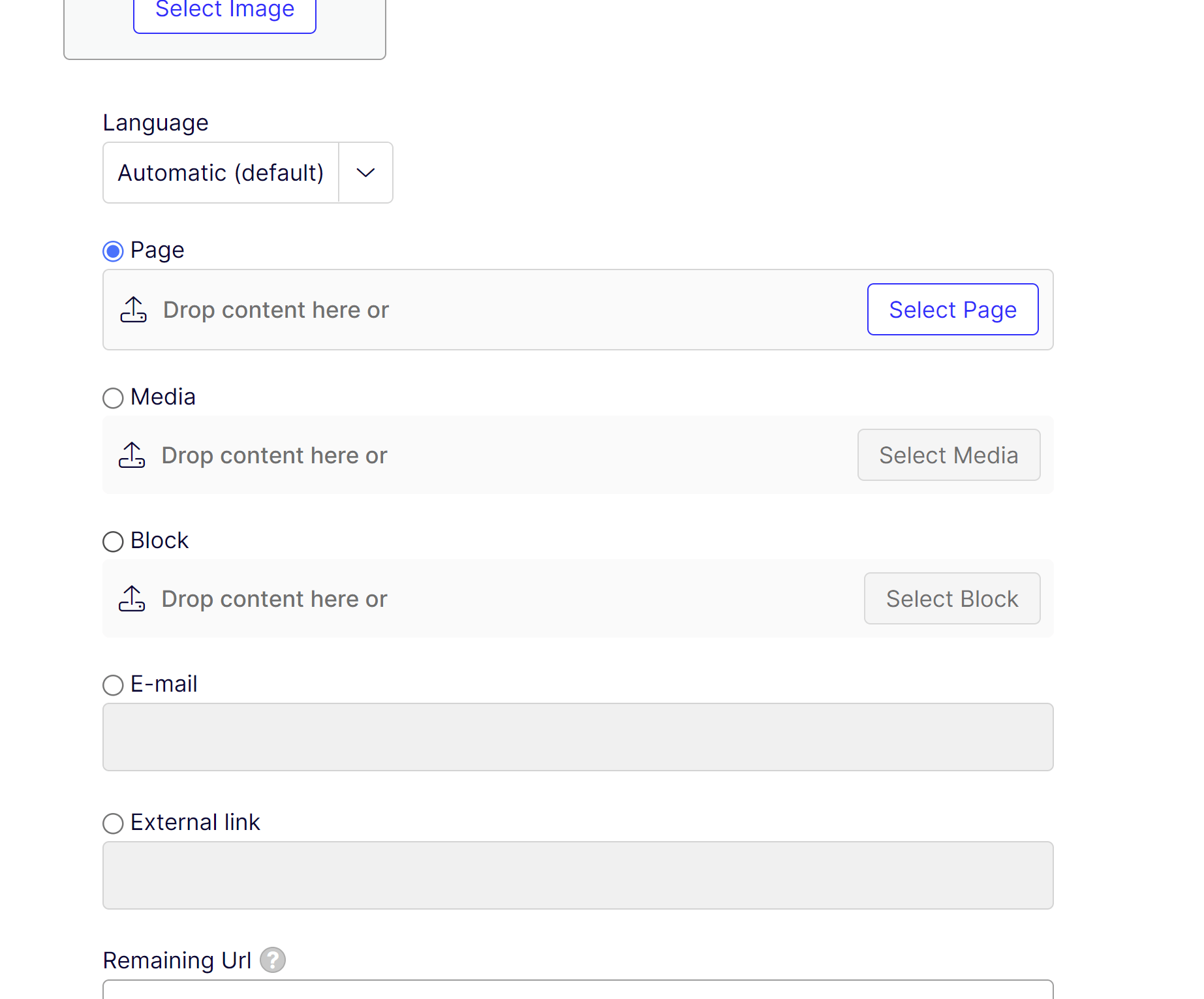This screenshot has width=1204, height=999.
Task: Click the Select Image button
Action: tap(224, 9)
